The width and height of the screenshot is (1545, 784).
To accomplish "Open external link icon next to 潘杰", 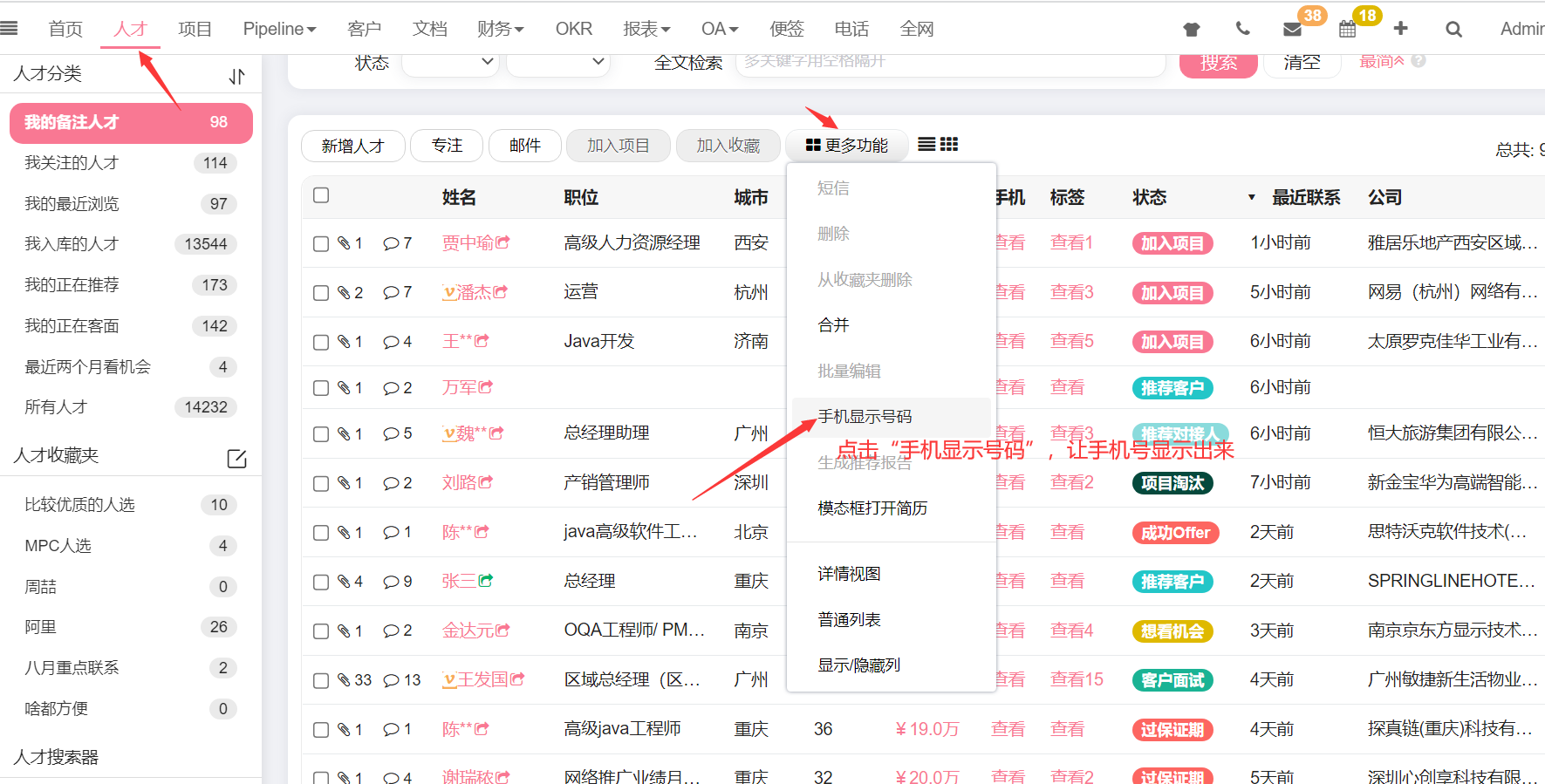I will pyautogui.click(x=500, y=292).
